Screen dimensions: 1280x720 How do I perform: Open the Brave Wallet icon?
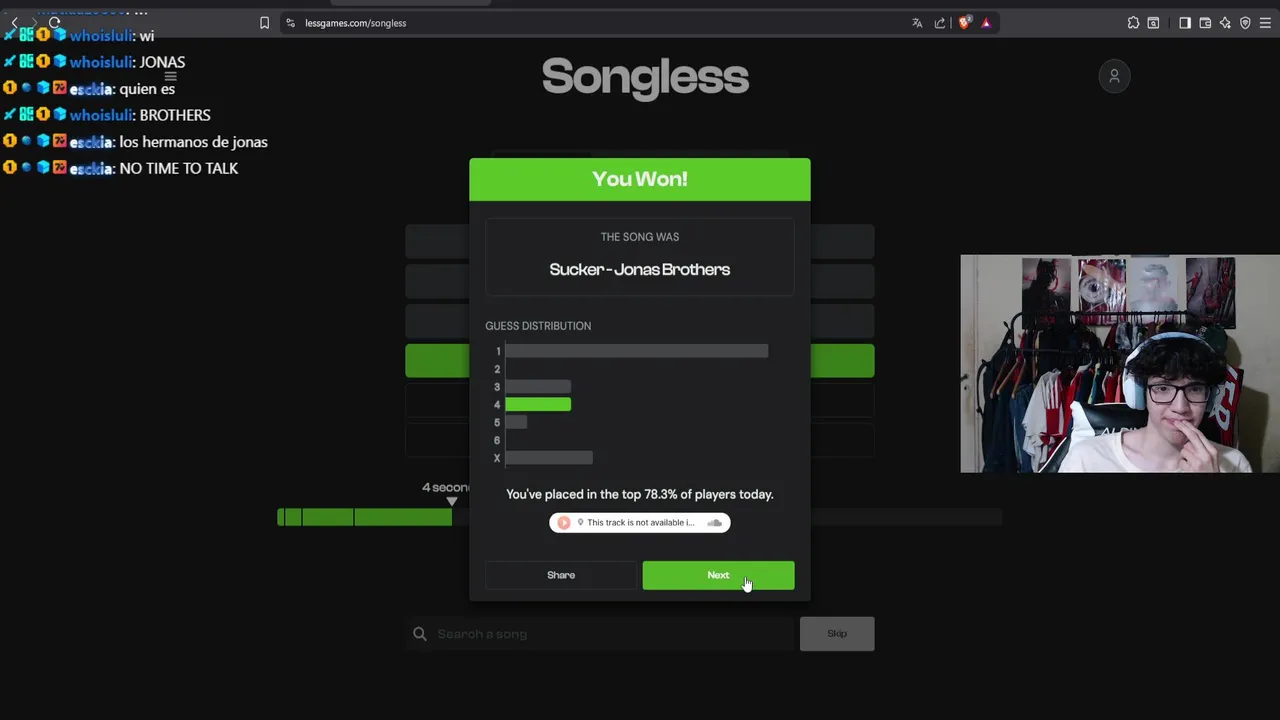[x=1205, y=23]
